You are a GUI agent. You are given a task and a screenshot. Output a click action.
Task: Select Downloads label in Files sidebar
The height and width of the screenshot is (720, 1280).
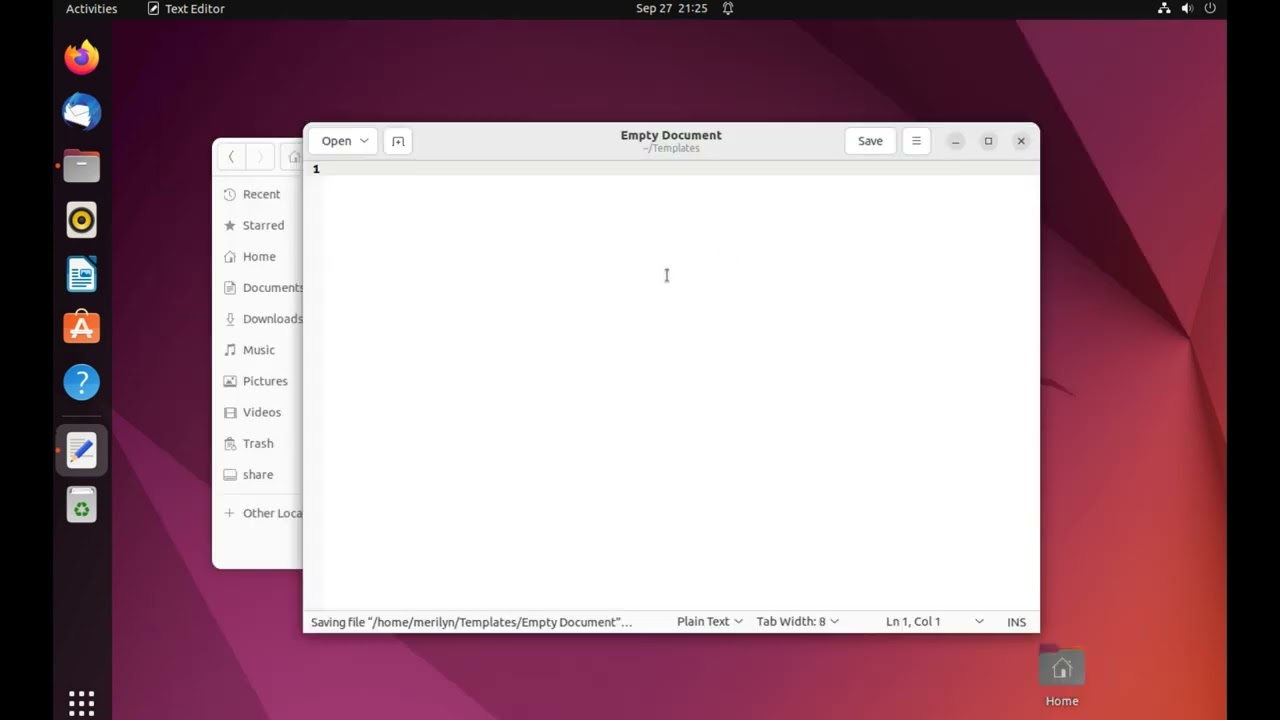tap(272, 319)
